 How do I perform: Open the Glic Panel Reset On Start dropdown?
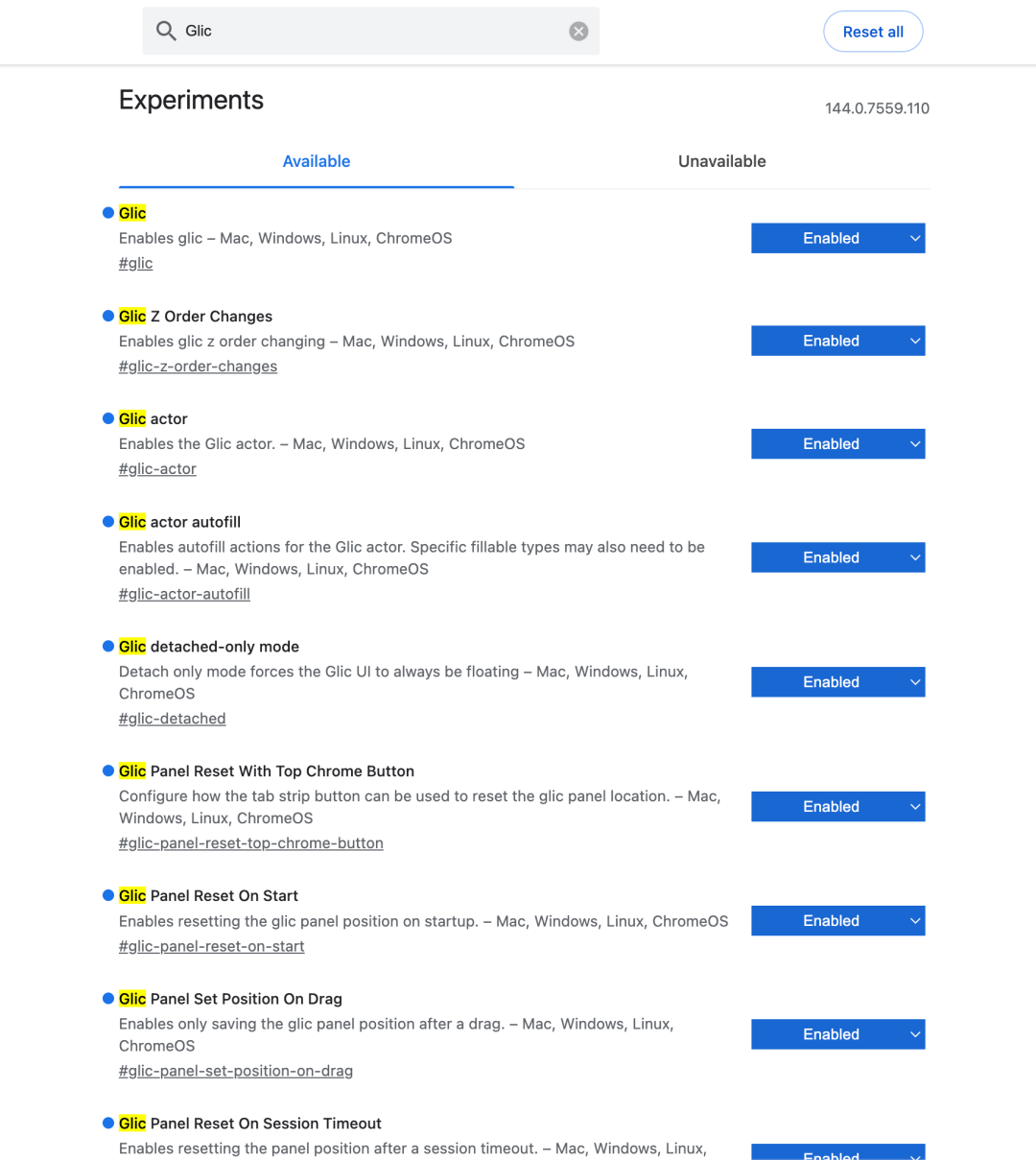[837, 920]
